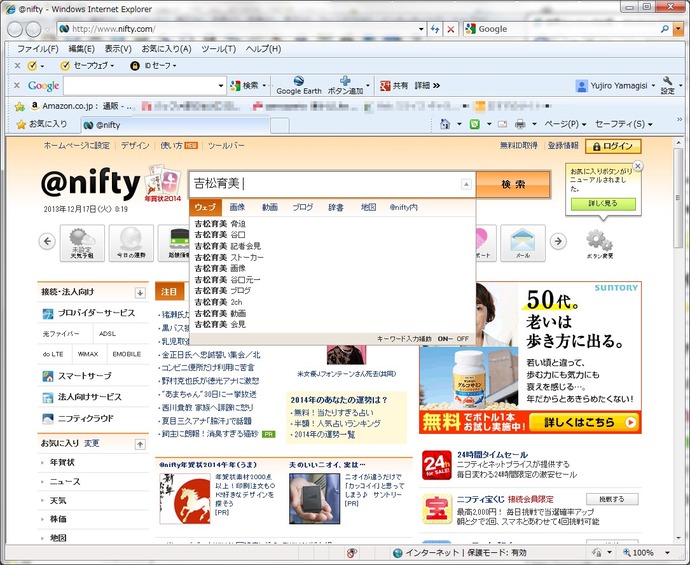
Task: Open the お気に入り(A) menu
Action: pos(166,49)
